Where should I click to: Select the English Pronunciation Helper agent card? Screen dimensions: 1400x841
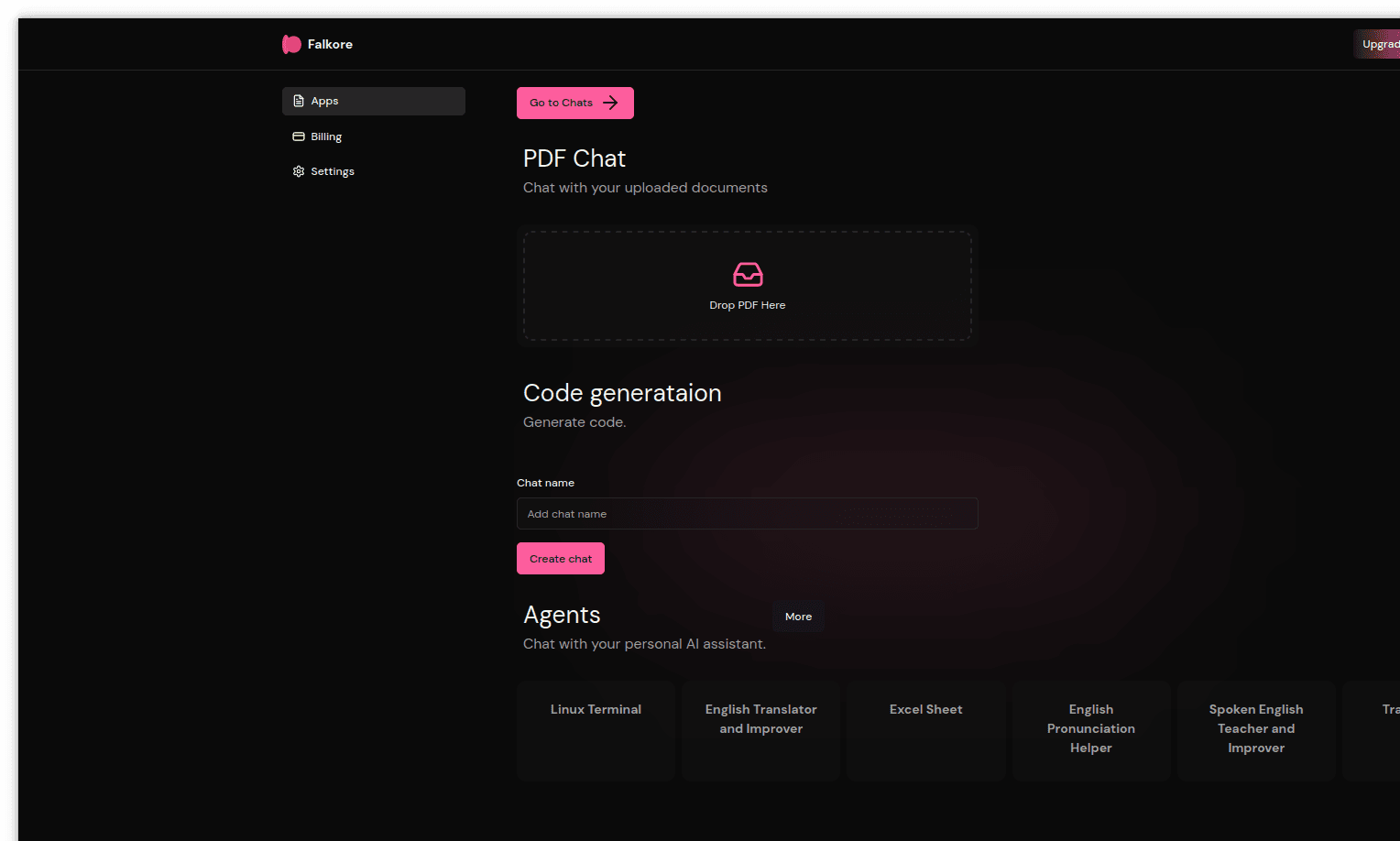[1091, 730]
